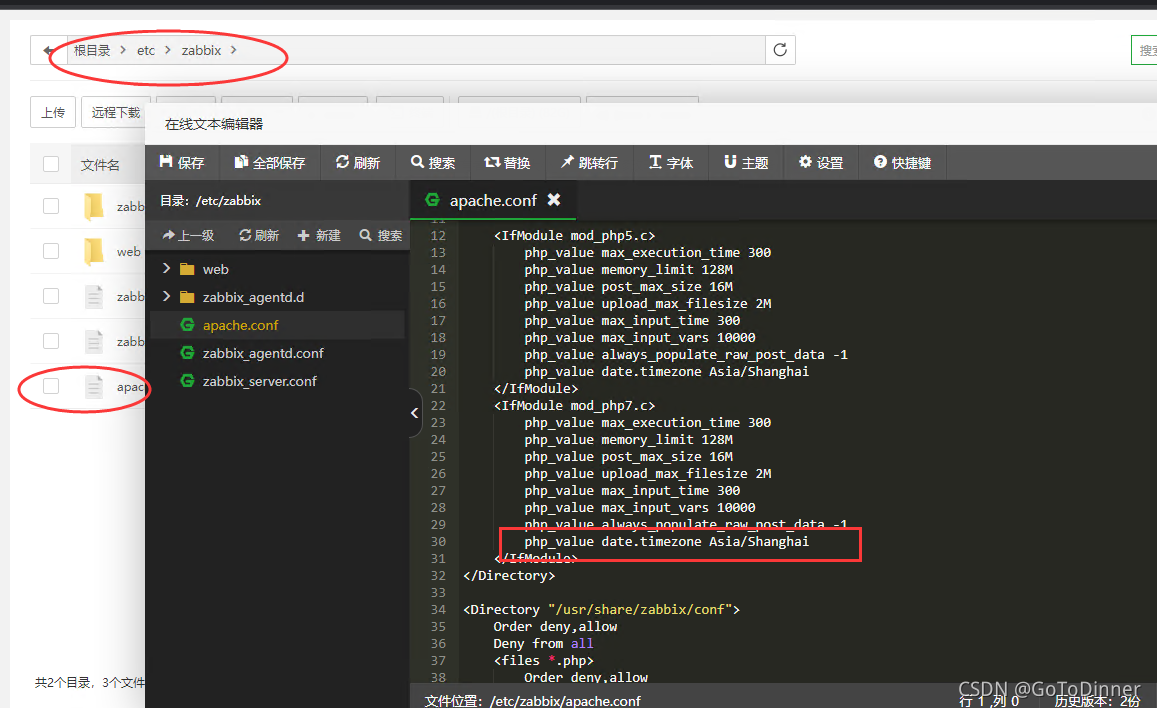The image size is (1157, 708).
Task: Open 搜索 in the editor toolbar
Action: point(433,162)
